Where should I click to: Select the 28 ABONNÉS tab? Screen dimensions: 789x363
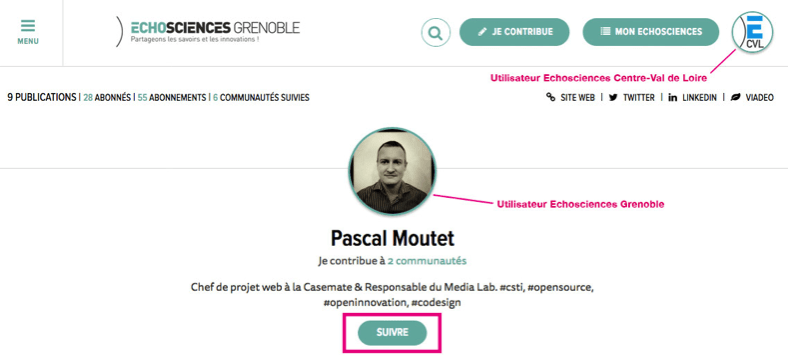pos(107,98)
